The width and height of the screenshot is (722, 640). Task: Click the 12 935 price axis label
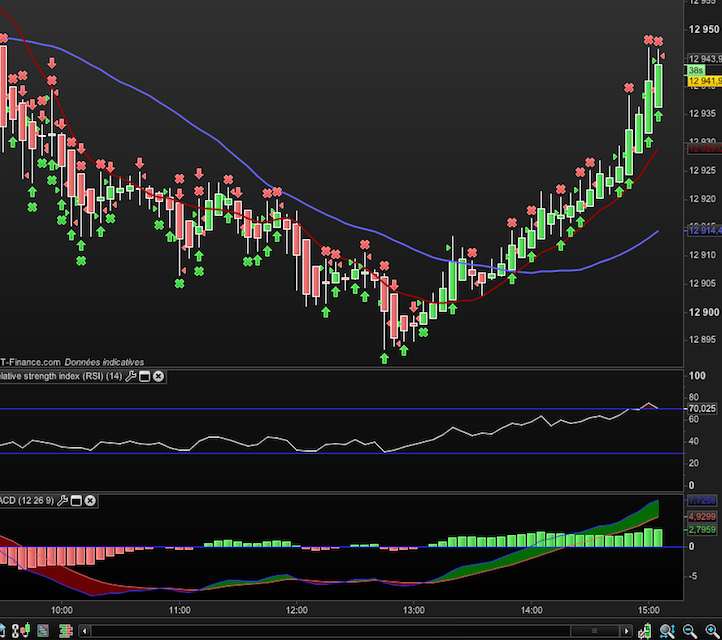(x=703, y=114)
